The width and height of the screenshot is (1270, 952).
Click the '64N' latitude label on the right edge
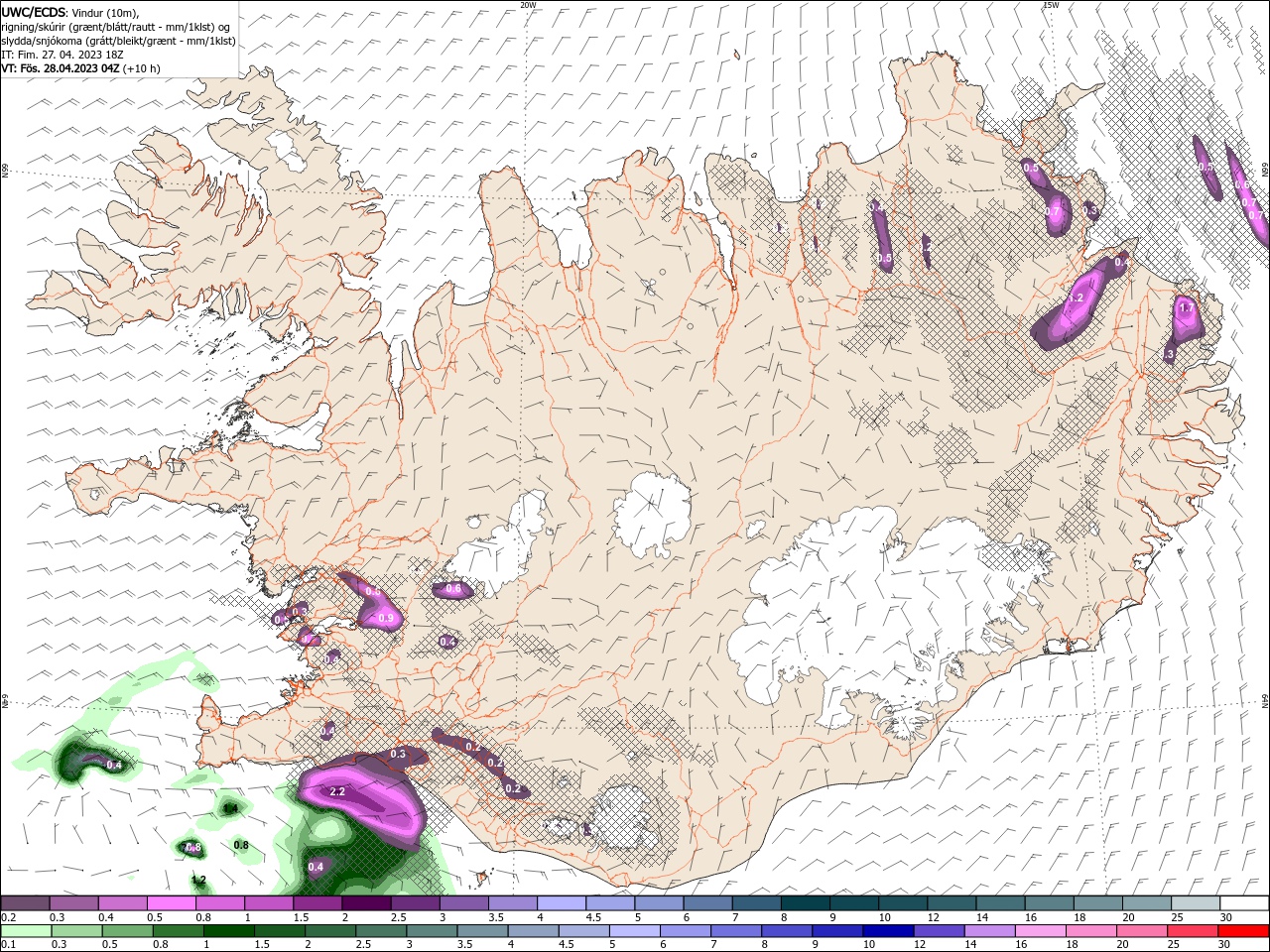coord(1265,701)
